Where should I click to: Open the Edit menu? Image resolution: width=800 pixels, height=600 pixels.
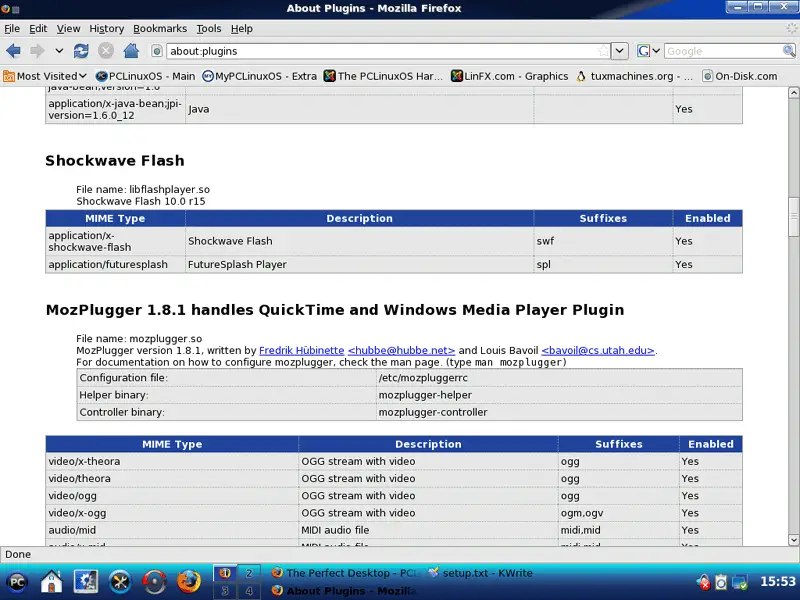[38, 29]
